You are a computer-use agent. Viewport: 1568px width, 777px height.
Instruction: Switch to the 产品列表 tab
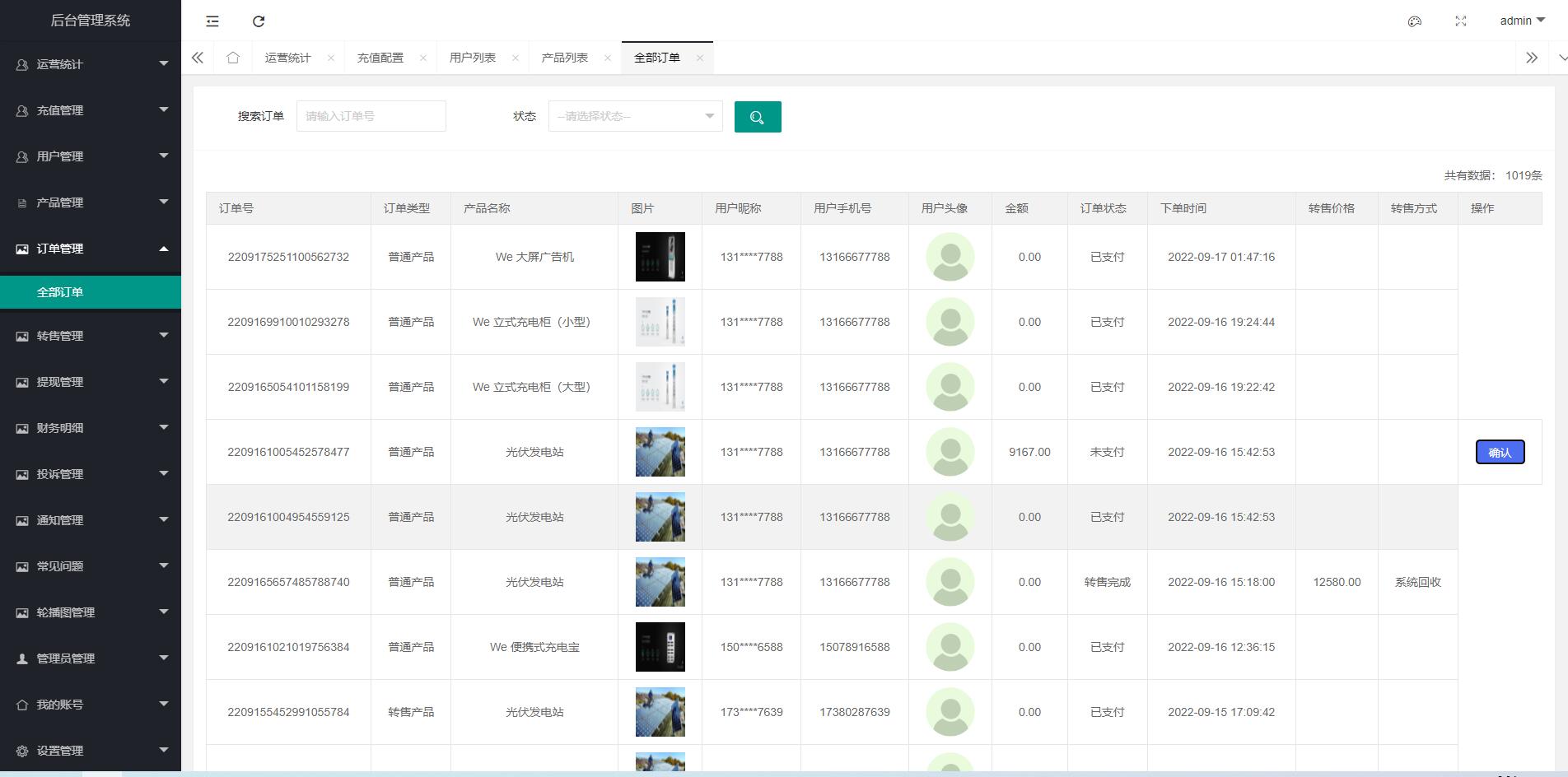565,58
